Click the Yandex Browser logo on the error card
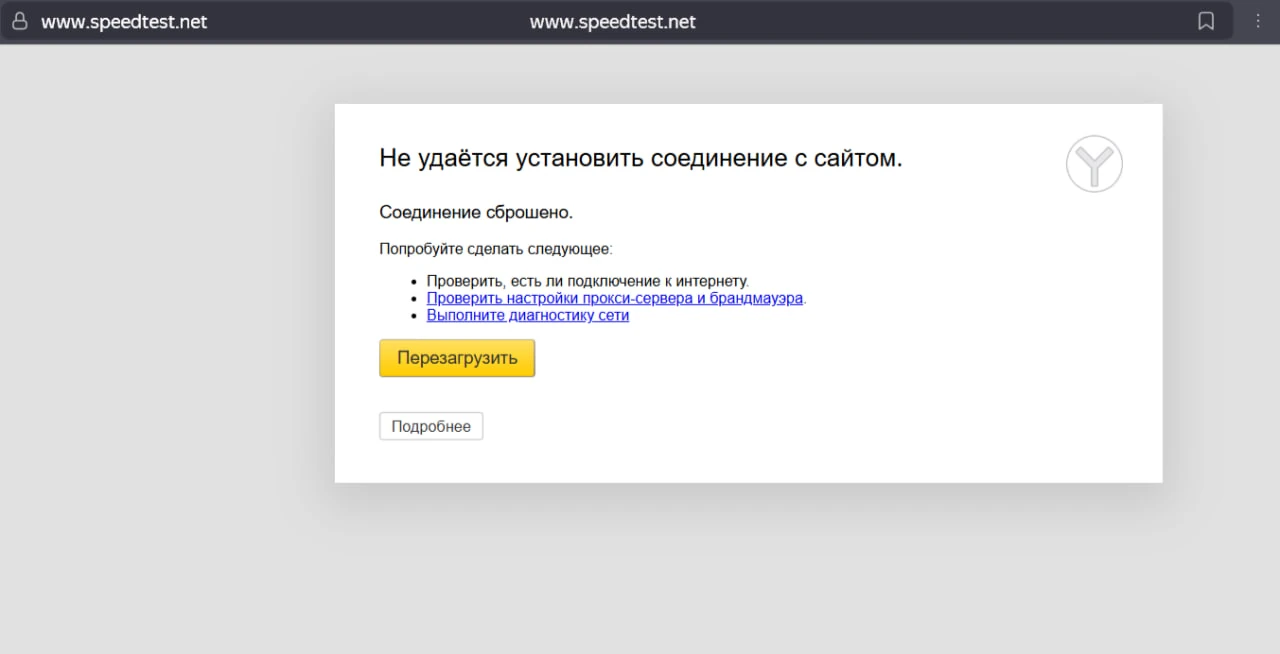1280x654 pixels. pos(1094,164)
